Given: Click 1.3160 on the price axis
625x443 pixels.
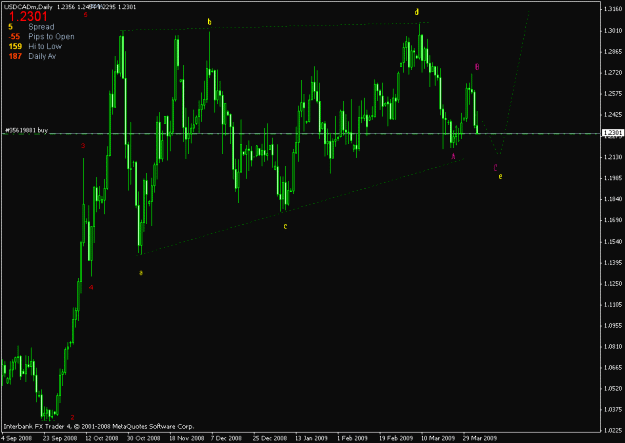Looking at the screenshot, I should point(613,10).
